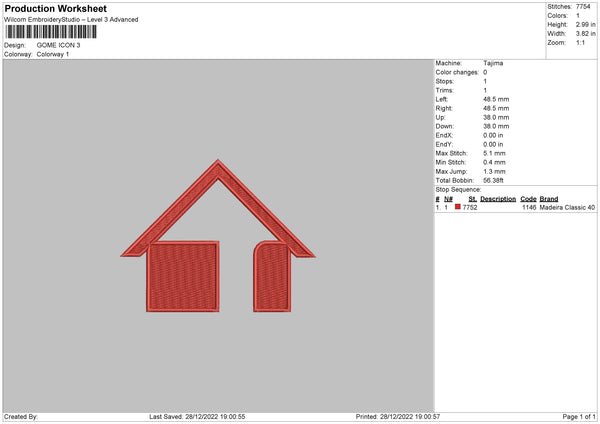Viewport: 600px width, 424px height.
Task: Click the Max Stitch value '5.1 mm'
Action: point(494,153)
